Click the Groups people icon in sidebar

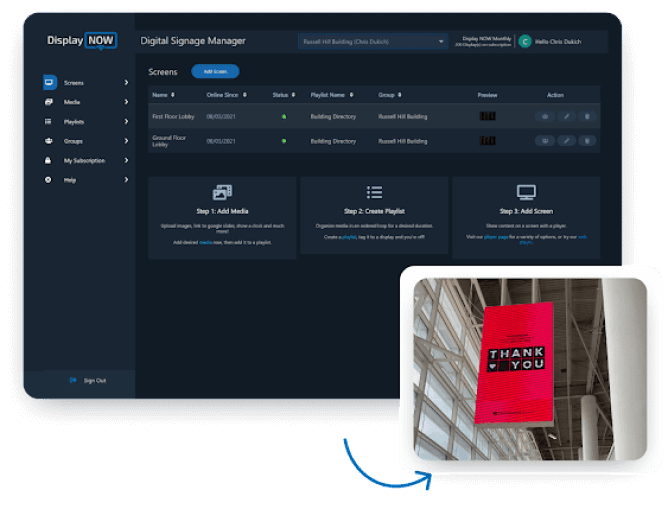49,141
